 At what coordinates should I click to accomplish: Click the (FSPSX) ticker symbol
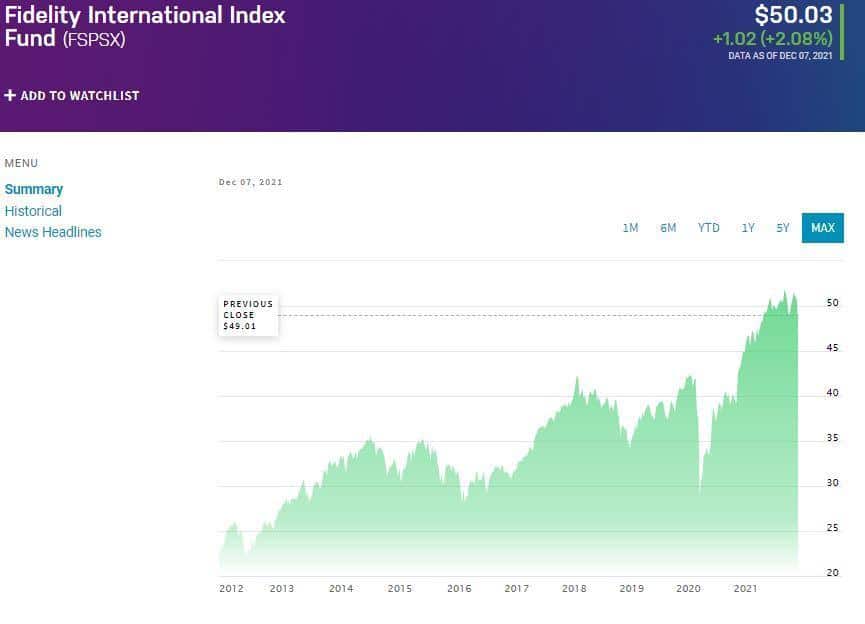pyautogui.click(x=94, y=40)
